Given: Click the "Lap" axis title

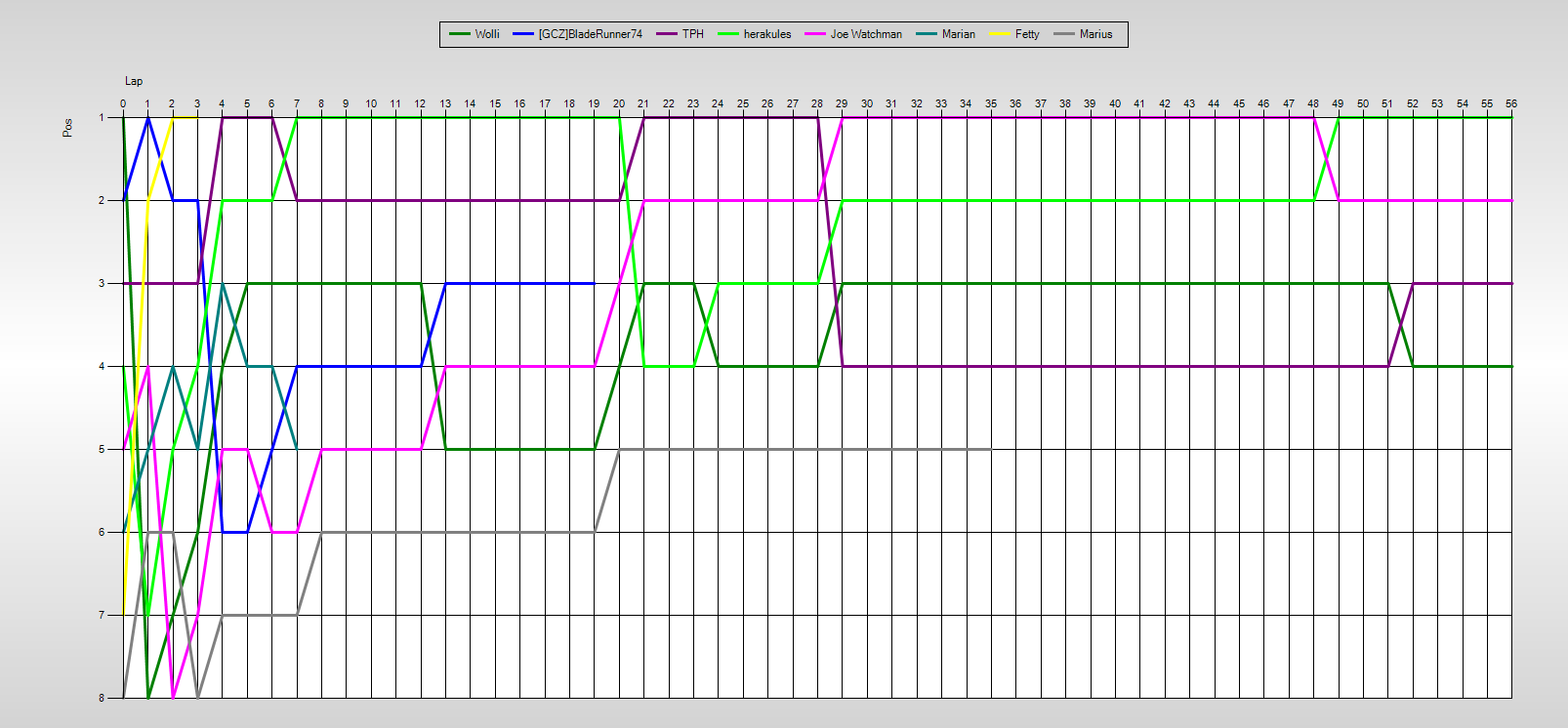Looking at the screenshot, I should [x=134, y=81].
